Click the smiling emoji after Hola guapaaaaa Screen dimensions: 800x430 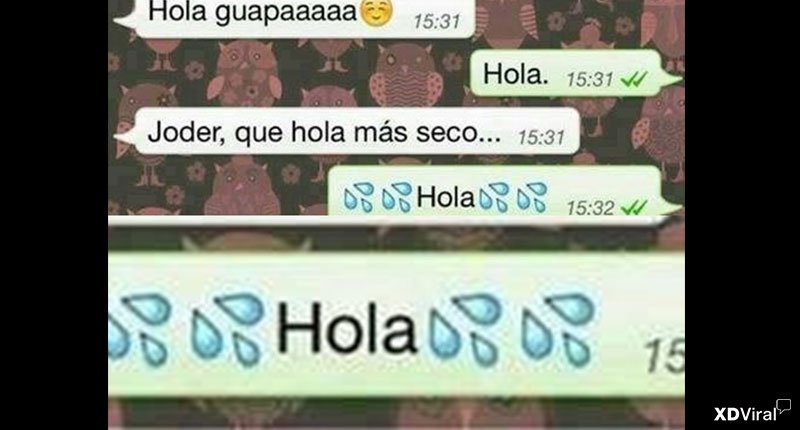[x=377, y=12]
